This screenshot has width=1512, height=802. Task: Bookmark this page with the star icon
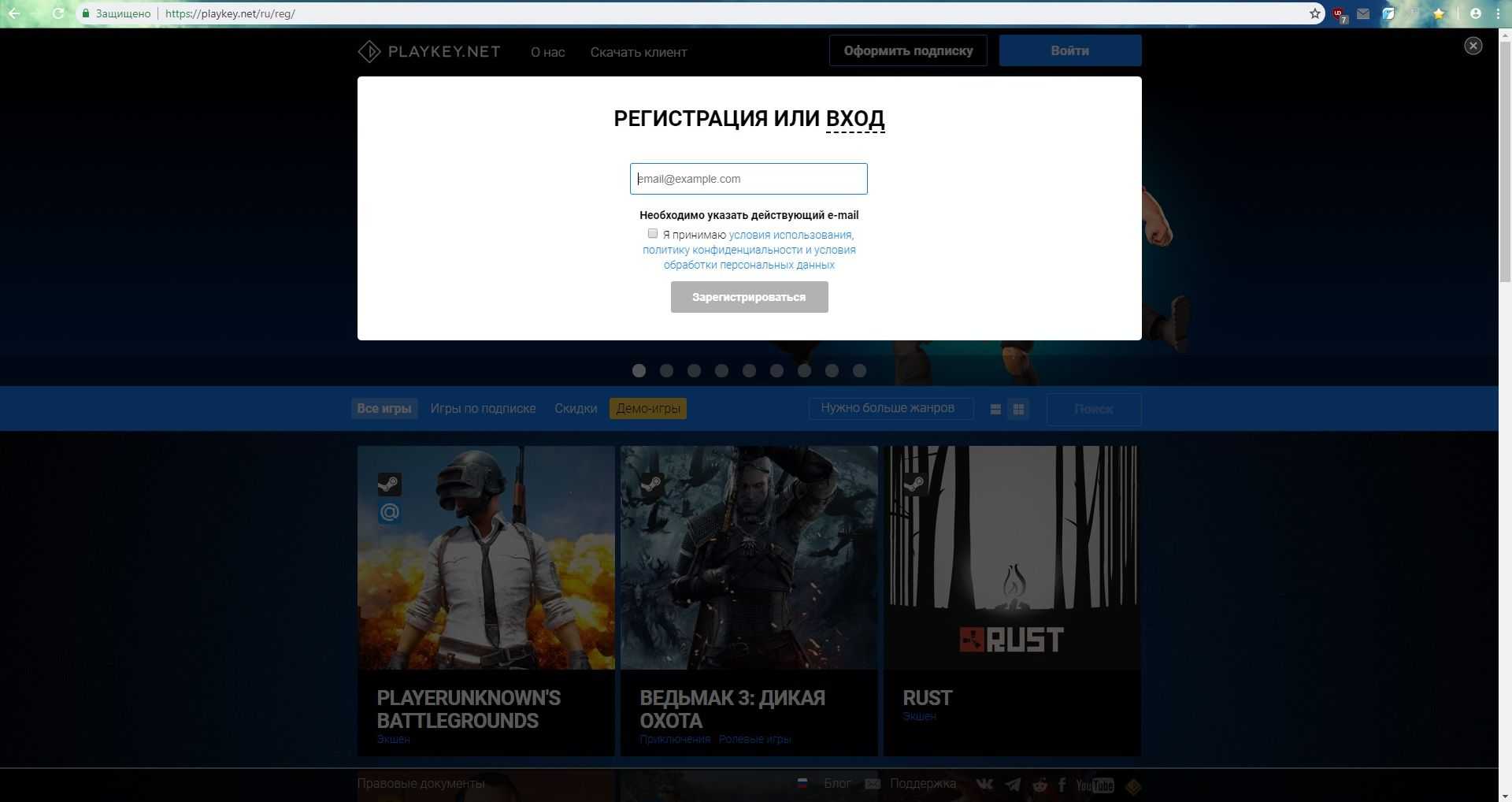pyautogui.click(x=1314, y=13)
